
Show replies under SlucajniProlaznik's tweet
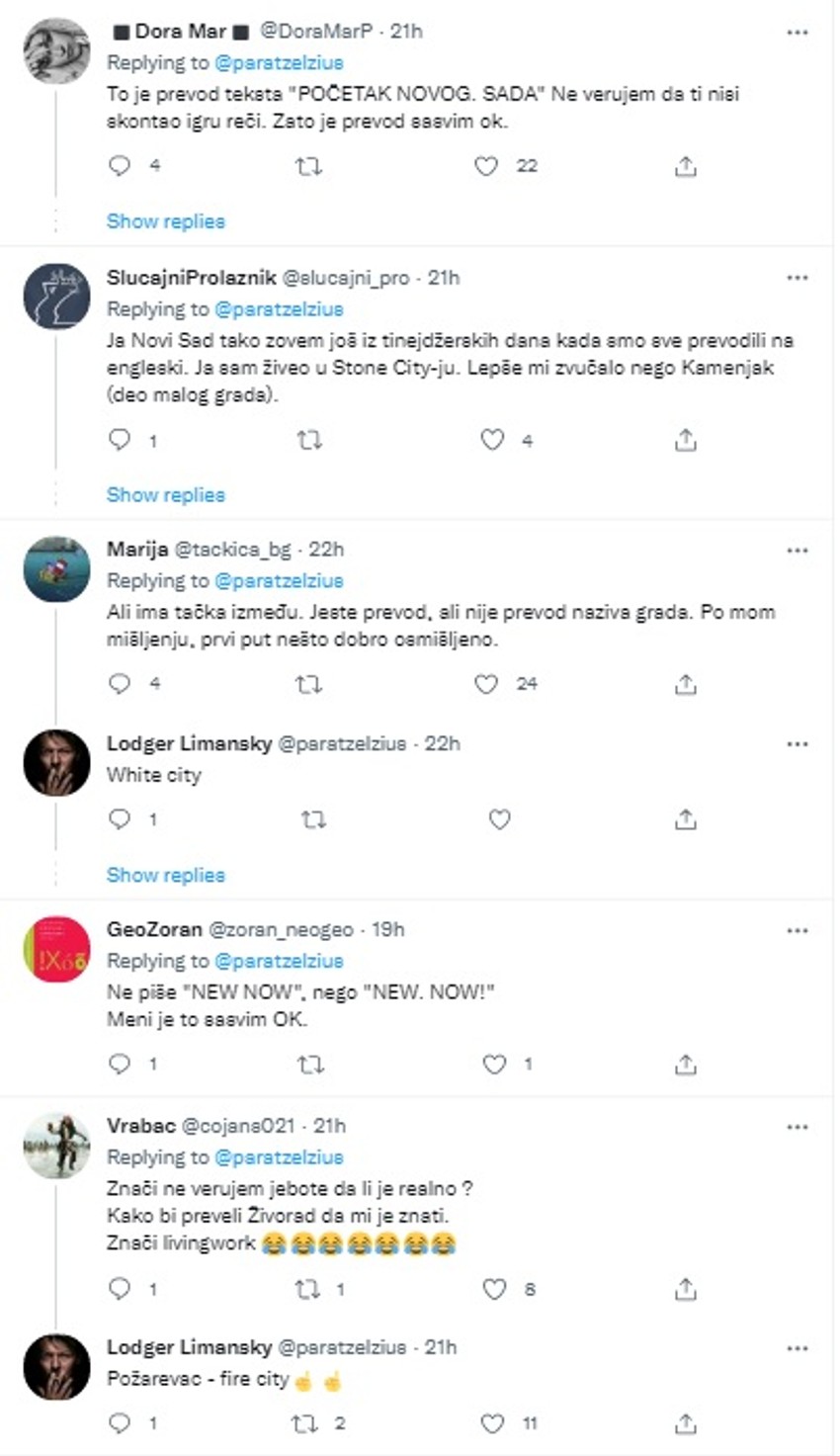[166, 494]
